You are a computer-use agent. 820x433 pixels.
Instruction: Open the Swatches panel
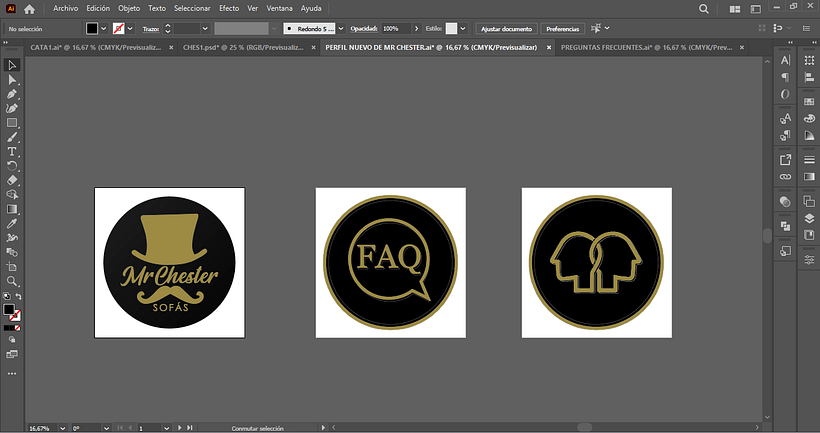pyautogui.click(x=809, y=101)
